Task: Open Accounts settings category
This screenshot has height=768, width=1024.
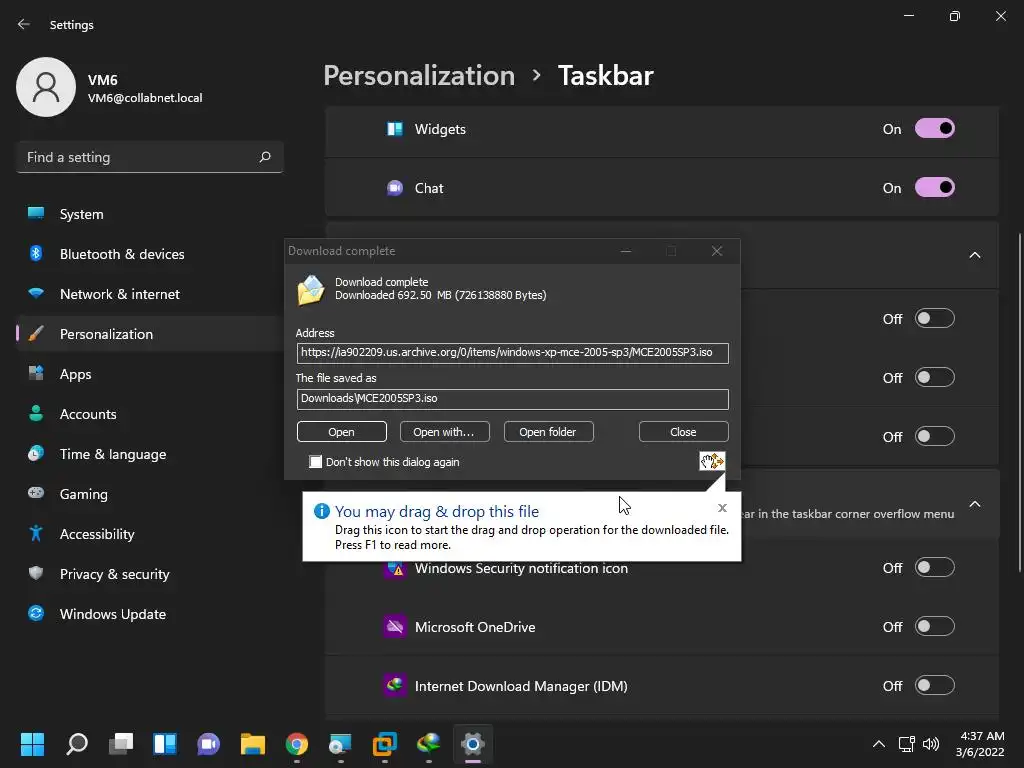Action: (150, 414)
